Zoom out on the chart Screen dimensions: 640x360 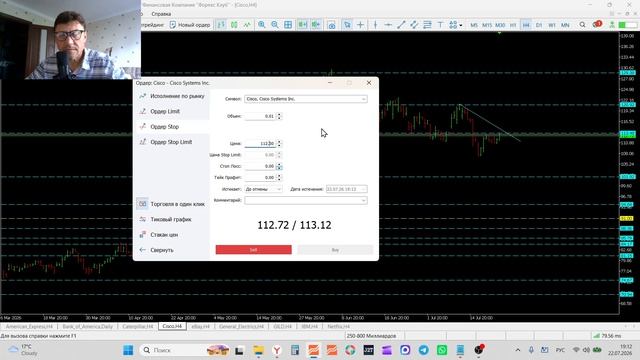coord(275,25)
